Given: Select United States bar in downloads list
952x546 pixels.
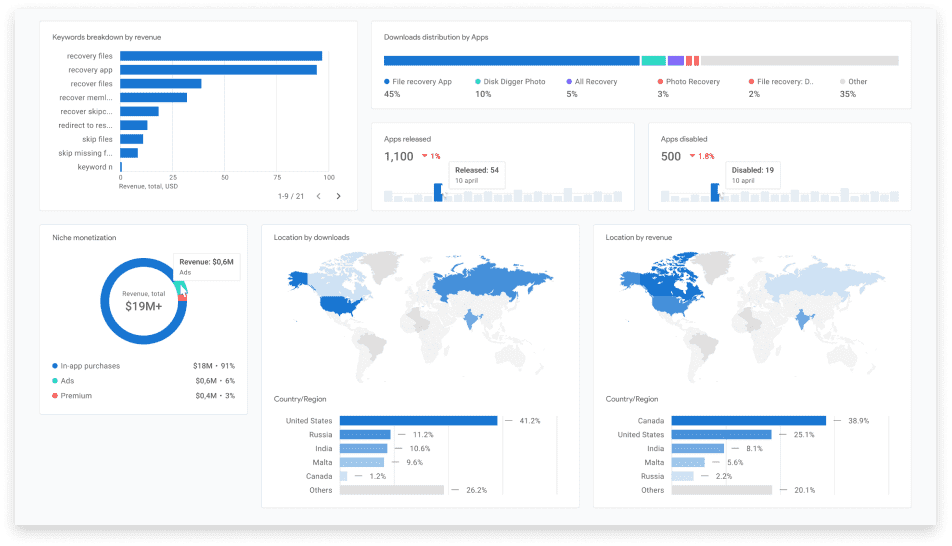Looking at the screenshot, I should [x=418, y=421].
